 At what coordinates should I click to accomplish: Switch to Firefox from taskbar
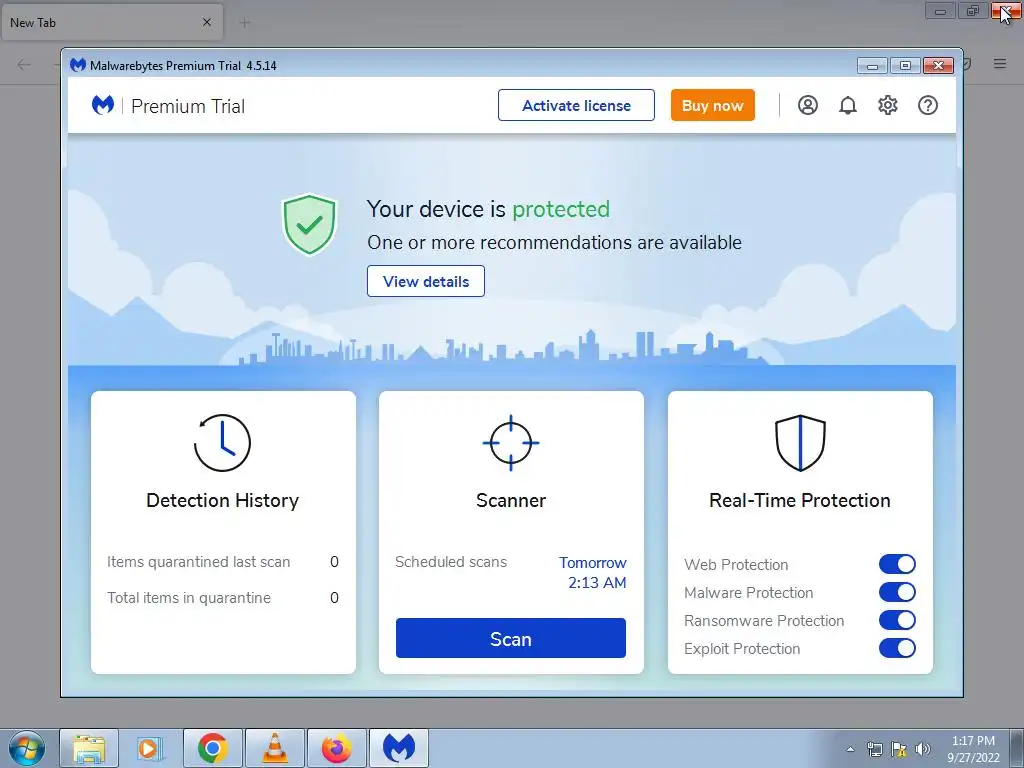click(x=336, y=748)
